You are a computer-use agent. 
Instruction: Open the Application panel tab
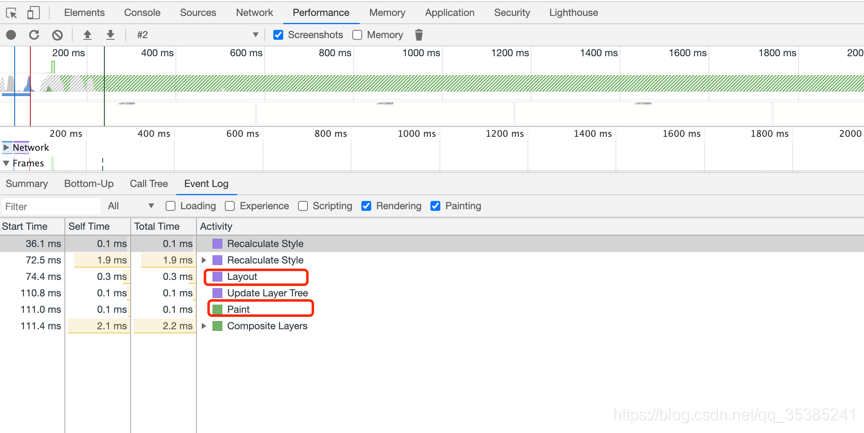[450, 13]
